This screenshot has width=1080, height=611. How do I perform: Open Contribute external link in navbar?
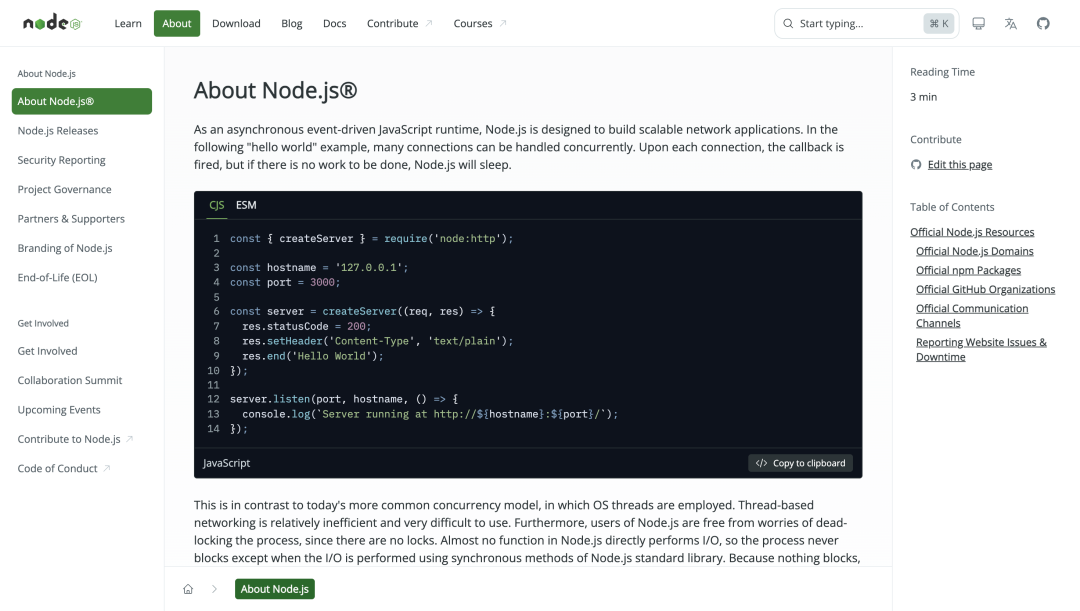(x=399, y=23)
